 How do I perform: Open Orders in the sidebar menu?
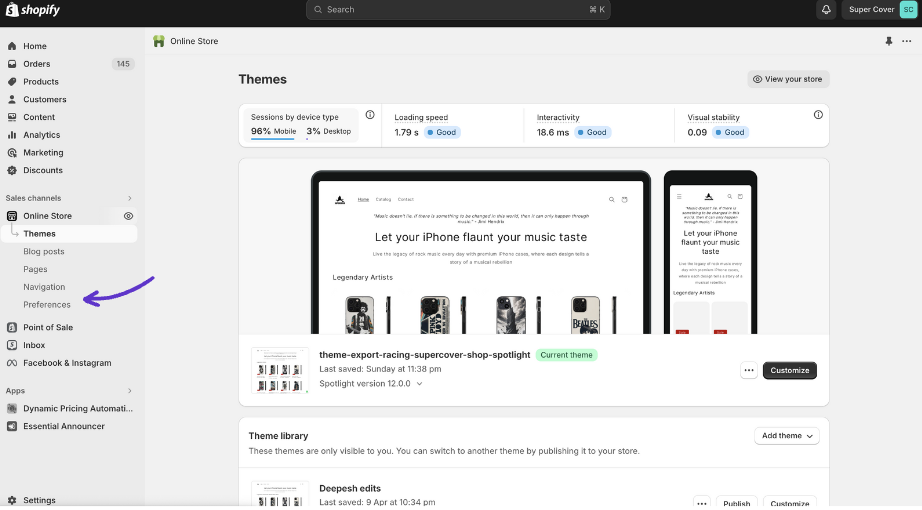click(36, 64)
